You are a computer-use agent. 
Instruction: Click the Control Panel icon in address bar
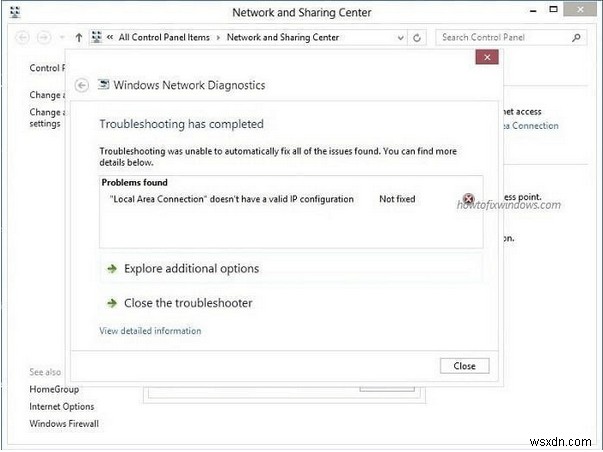[x=96, y=37]
